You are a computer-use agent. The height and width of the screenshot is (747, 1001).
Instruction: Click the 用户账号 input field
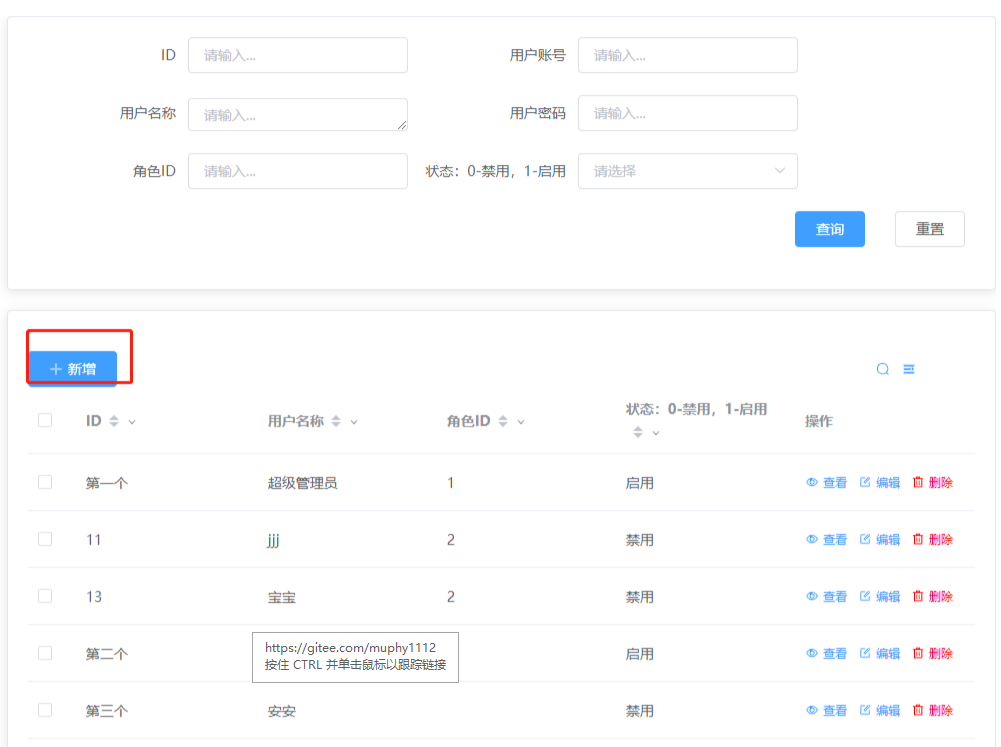(x=687, y=56)
